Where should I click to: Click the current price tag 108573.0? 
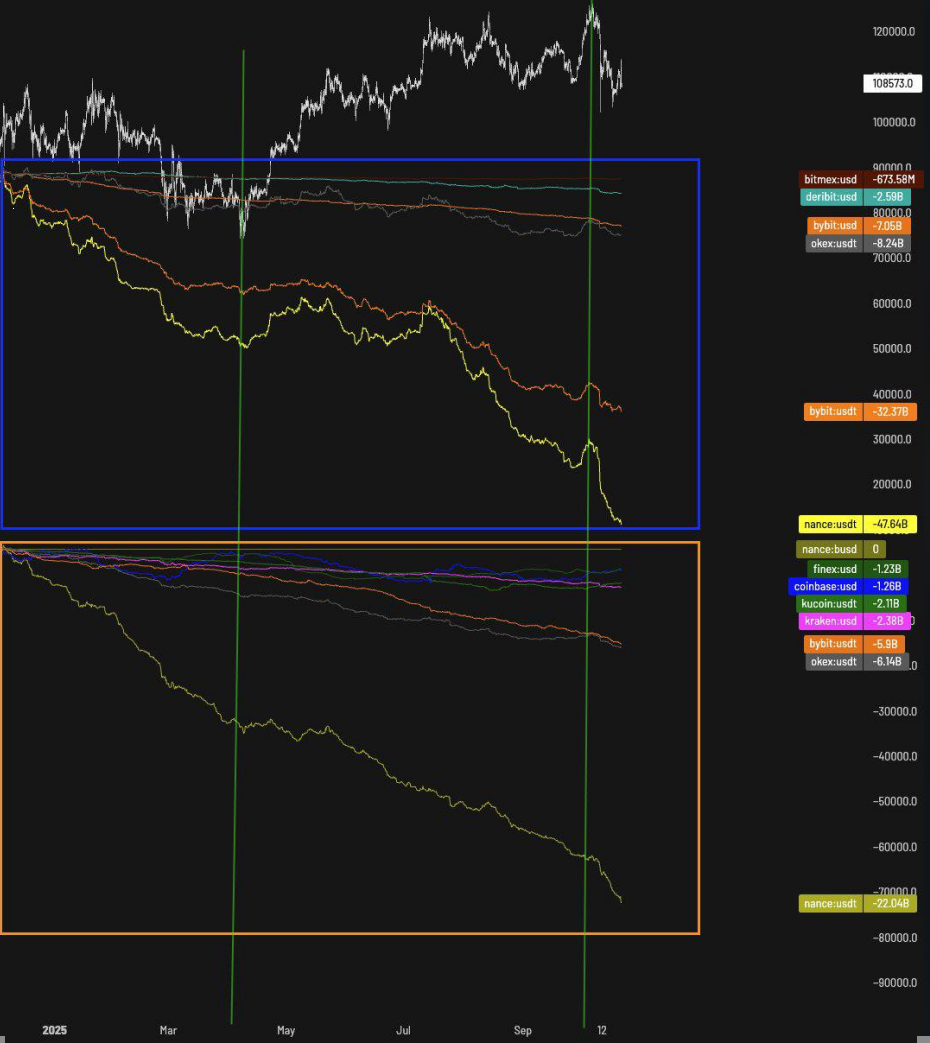coord(891,84)
